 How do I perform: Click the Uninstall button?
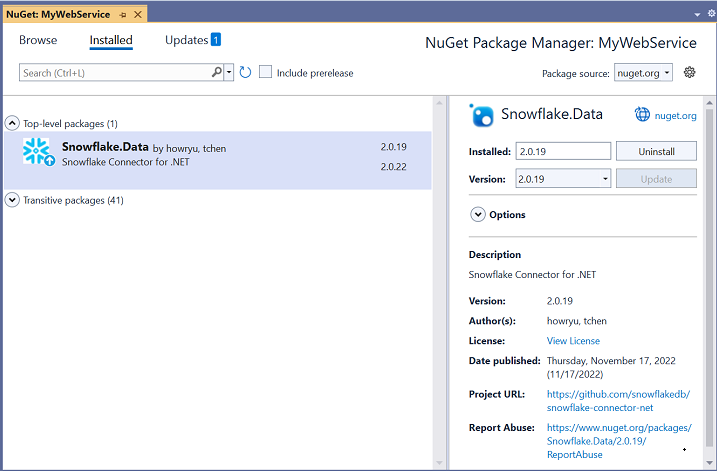click(656, 151)
